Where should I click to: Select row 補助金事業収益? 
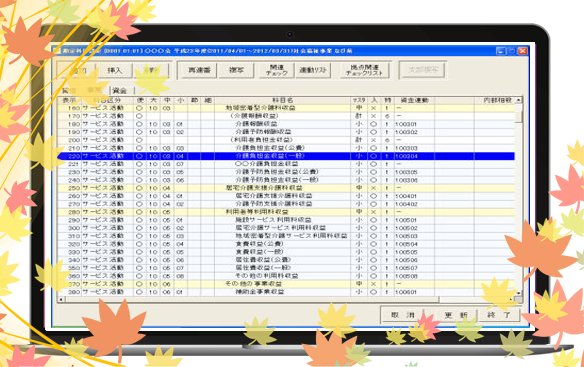[x=286, y=292]
